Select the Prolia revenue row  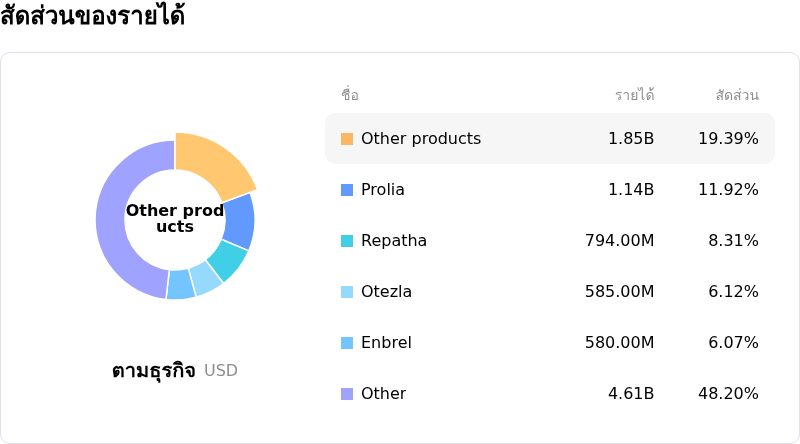click(x=549, y=190)
